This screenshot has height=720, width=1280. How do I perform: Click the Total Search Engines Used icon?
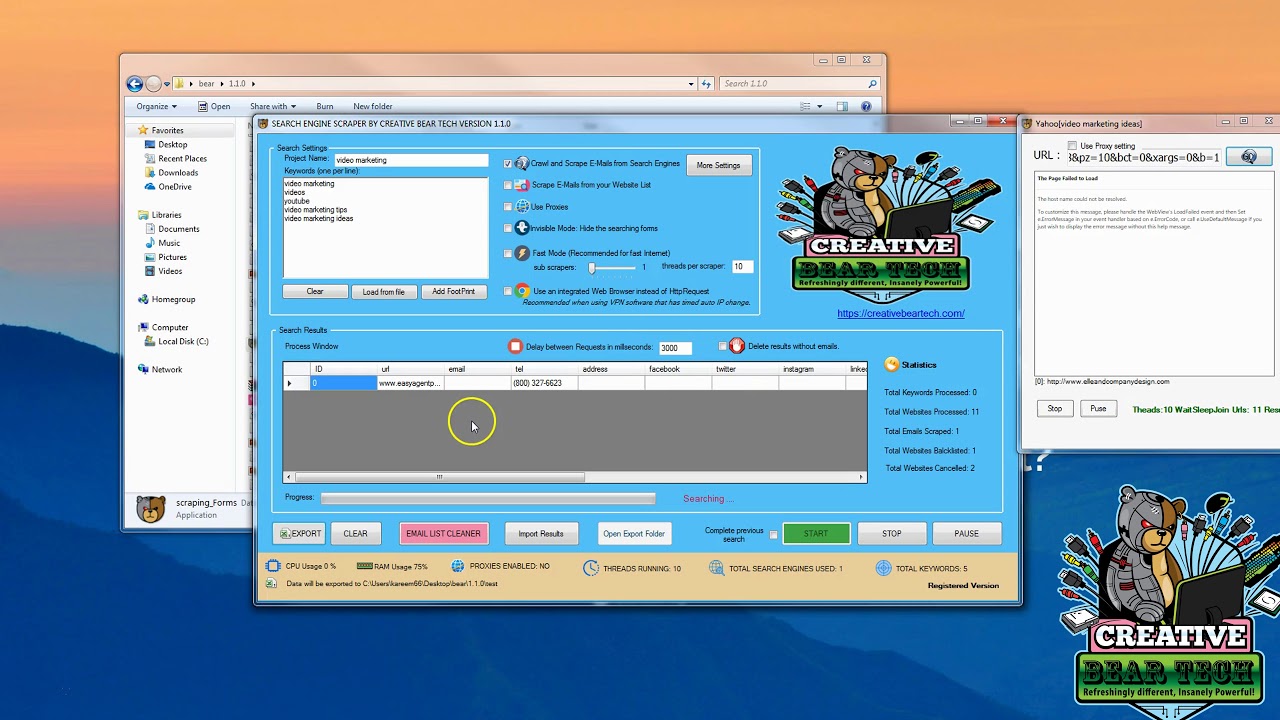click(x=716, y=568)
